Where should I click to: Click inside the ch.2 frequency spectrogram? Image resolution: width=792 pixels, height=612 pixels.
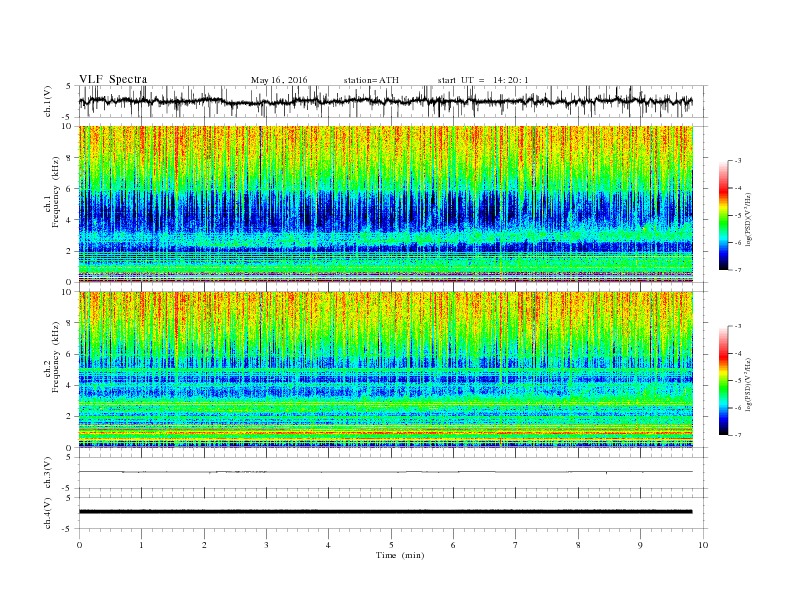(x=385, y=370)
